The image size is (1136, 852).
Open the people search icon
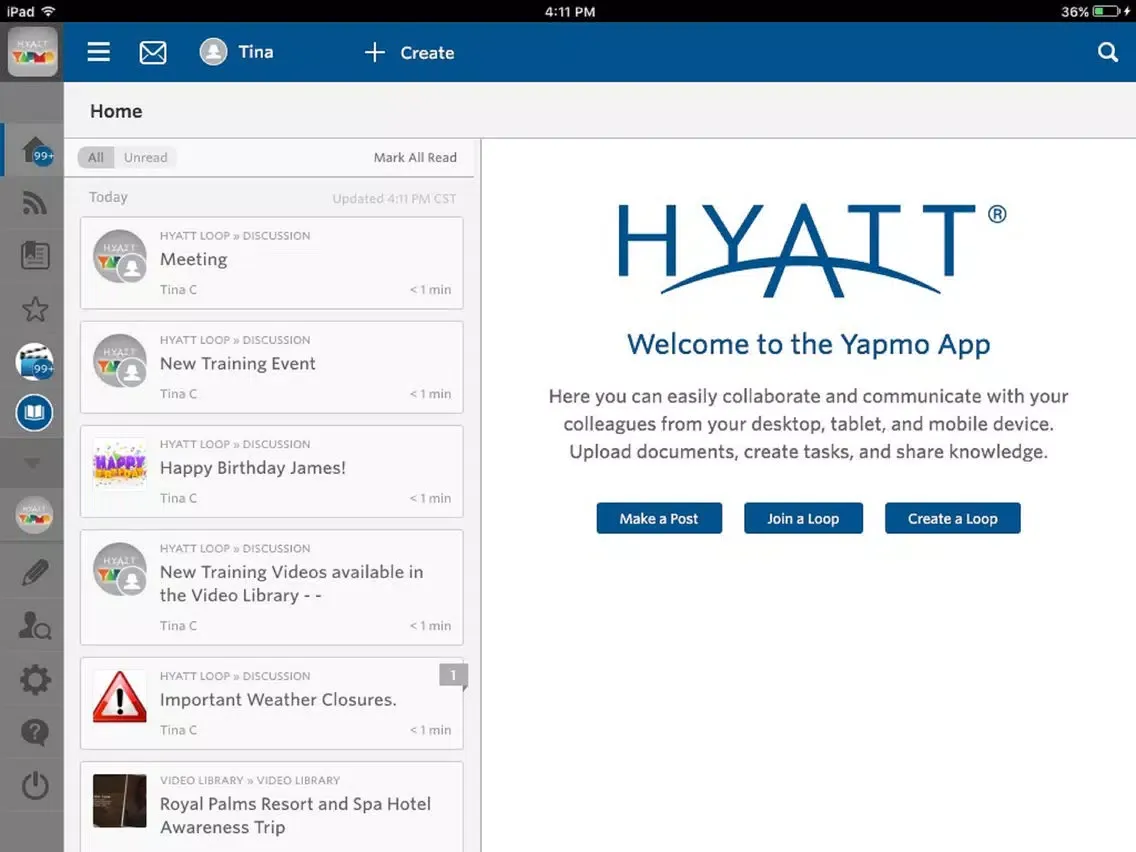(35, 625)
